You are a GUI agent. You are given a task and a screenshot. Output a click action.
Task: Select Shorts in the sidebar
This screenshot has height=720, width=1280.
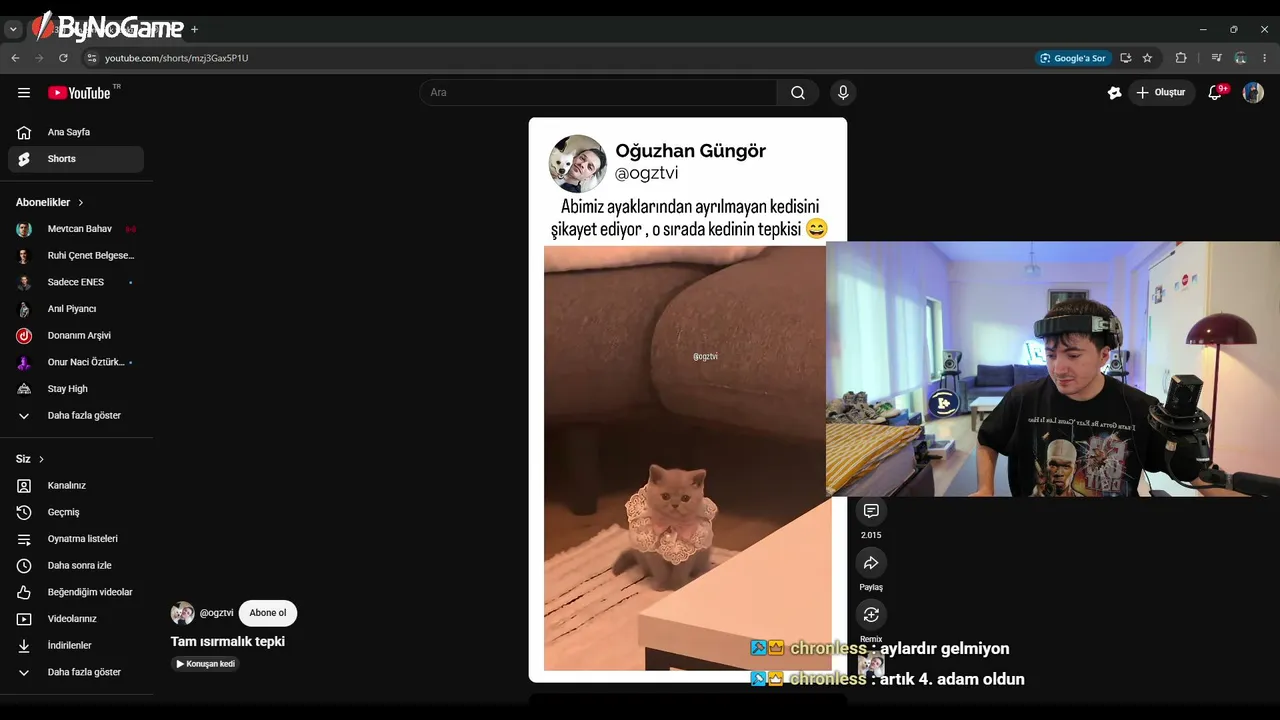coord(76,159)
